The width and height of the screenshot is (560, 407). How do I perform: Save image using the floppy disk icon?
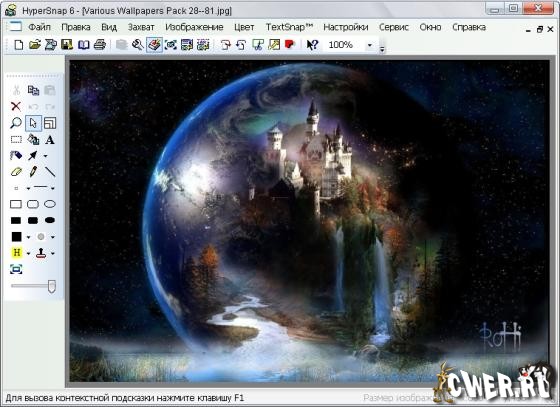(x=67, y=45)
